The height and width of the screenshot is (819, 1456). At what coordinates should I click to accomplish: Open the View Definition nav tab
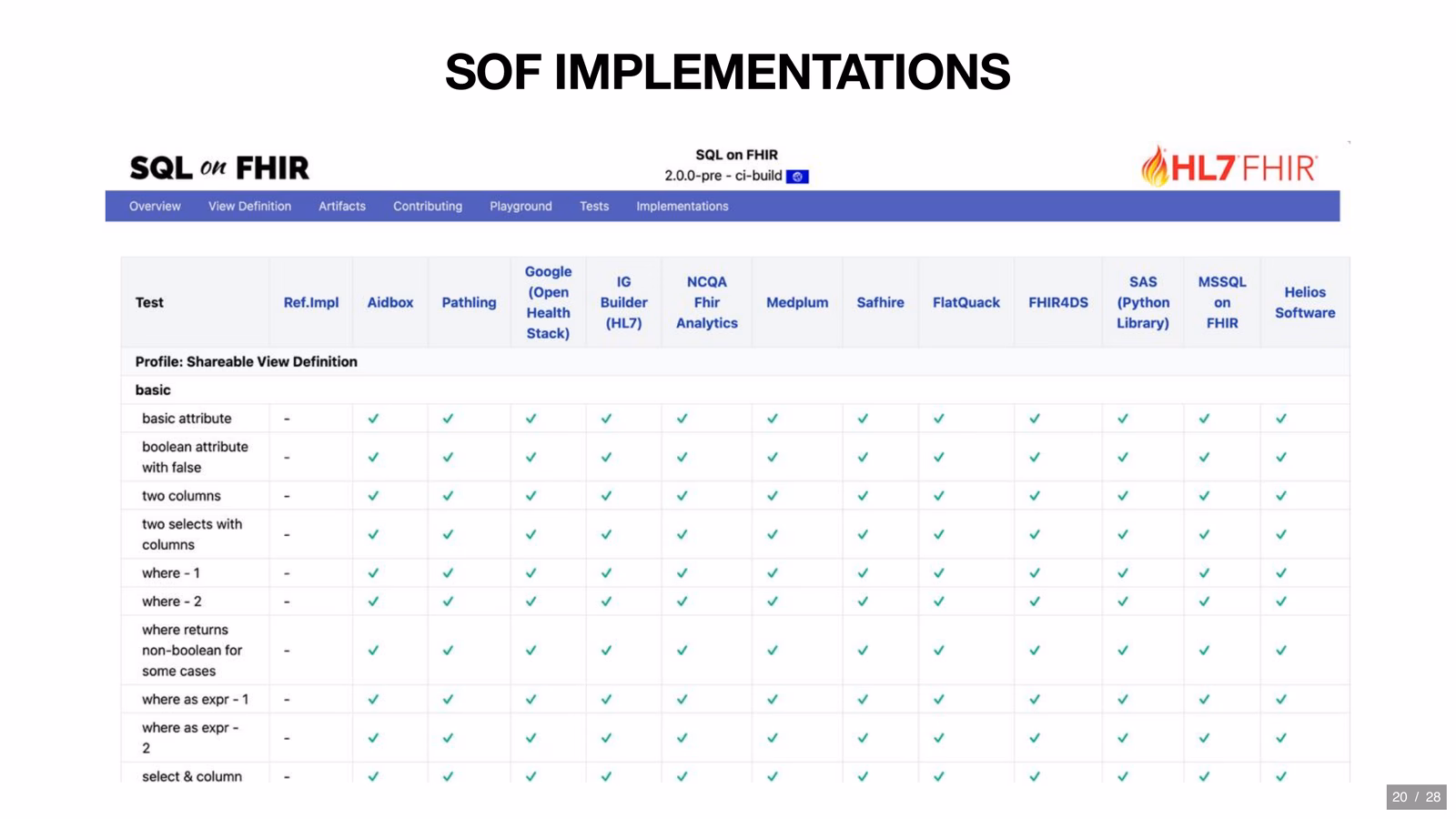coord(249,207)
